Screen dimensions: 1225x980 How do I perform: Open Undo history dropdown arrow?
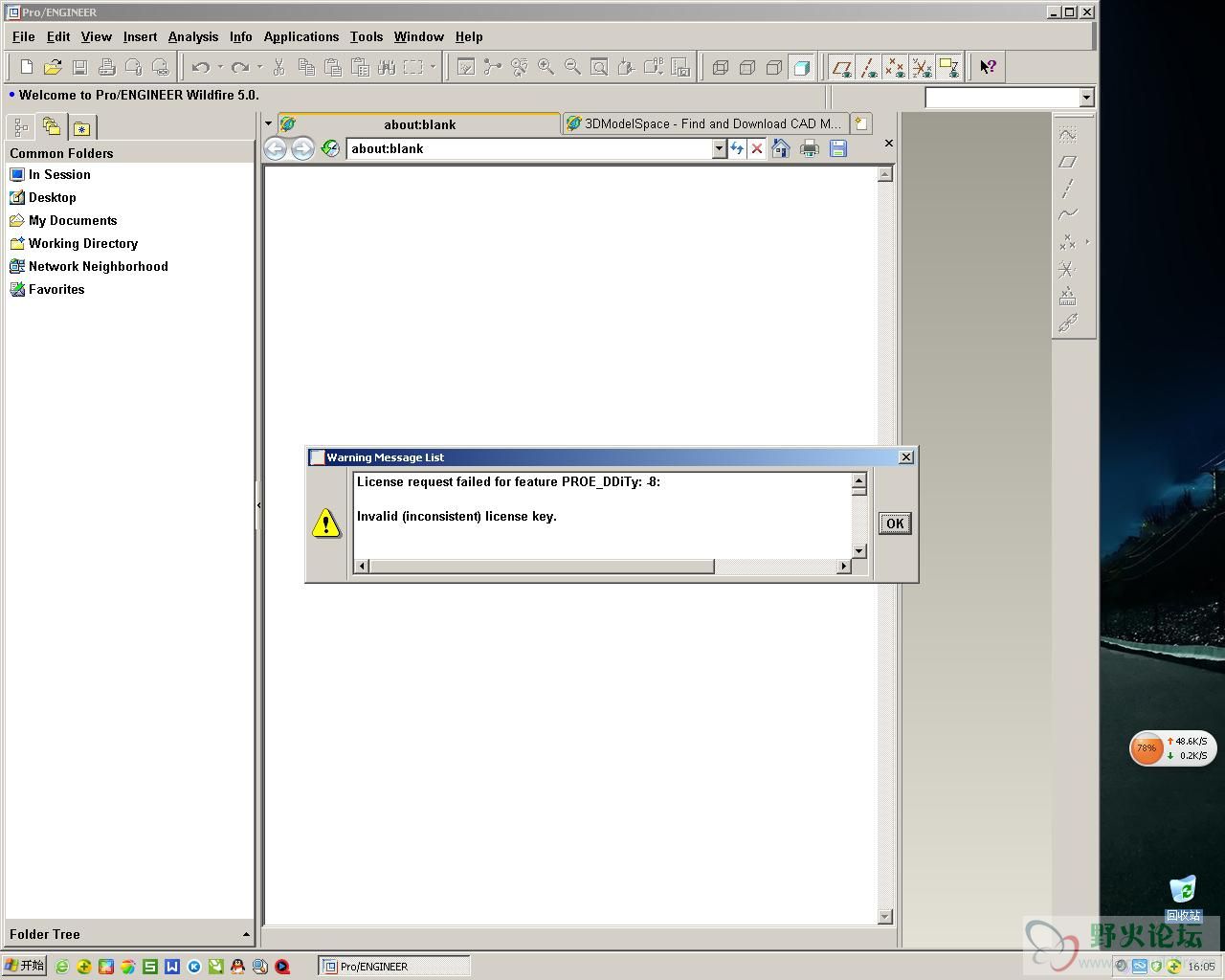click(x=220, y=67)
